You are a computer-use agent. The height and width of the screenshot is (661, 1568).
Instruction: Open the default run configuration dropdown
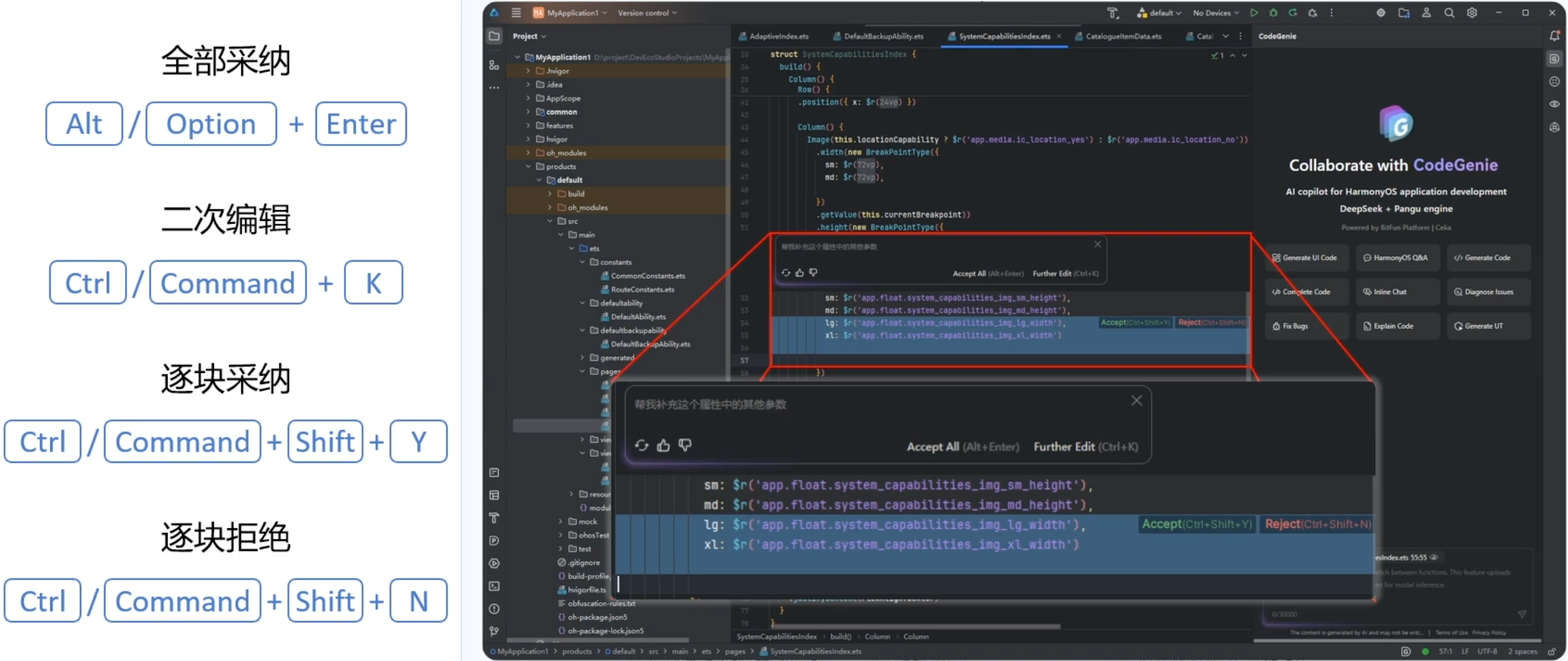pyautogui.click(x=1158, y=12)
